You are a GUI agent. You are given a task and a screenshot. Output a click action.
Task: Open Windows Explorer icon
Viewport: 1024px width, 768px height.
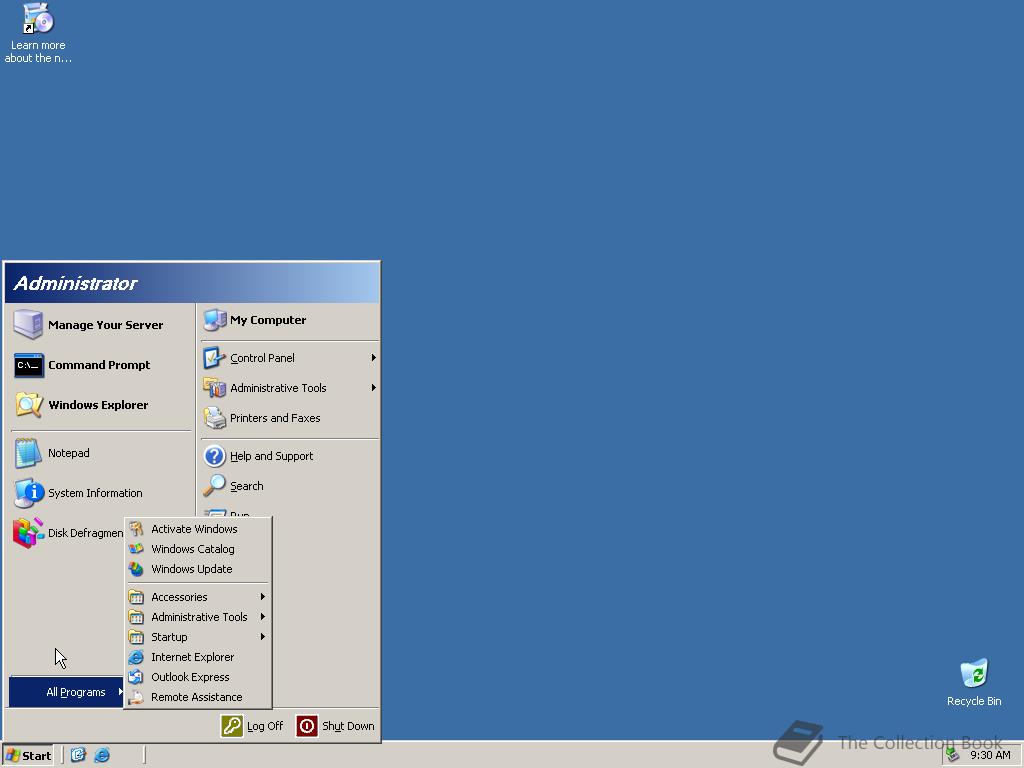tap(29, 405)
